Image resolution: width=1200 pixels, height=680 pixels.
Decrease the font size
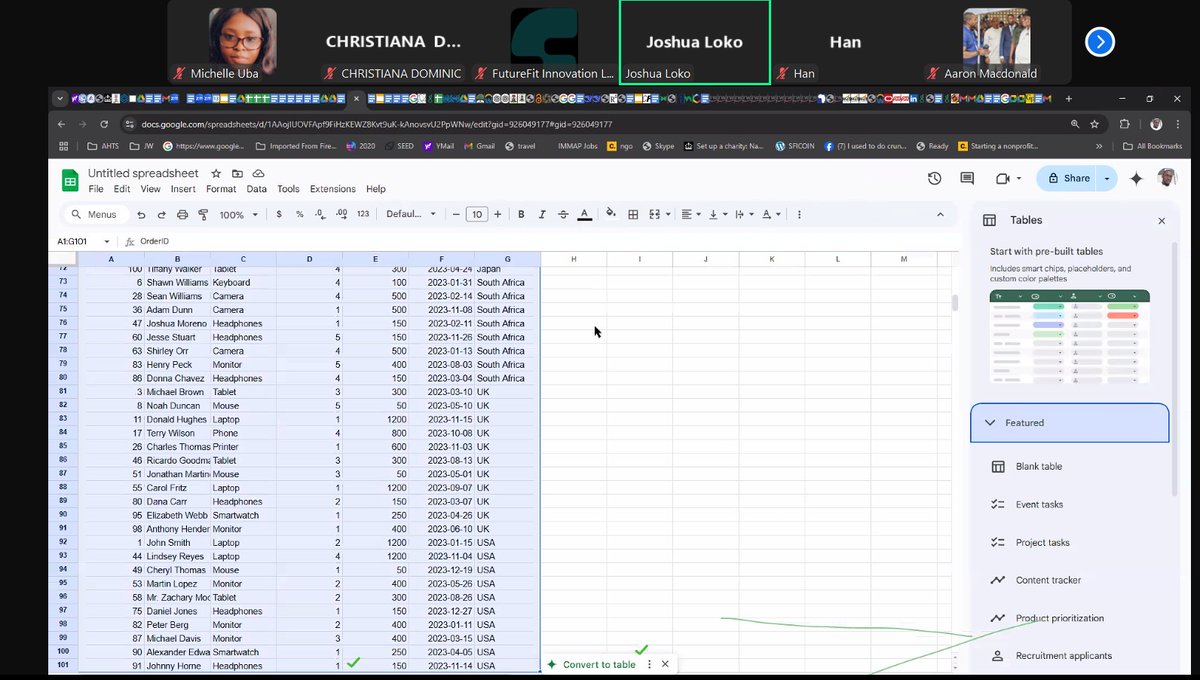[x=456, y=214]
